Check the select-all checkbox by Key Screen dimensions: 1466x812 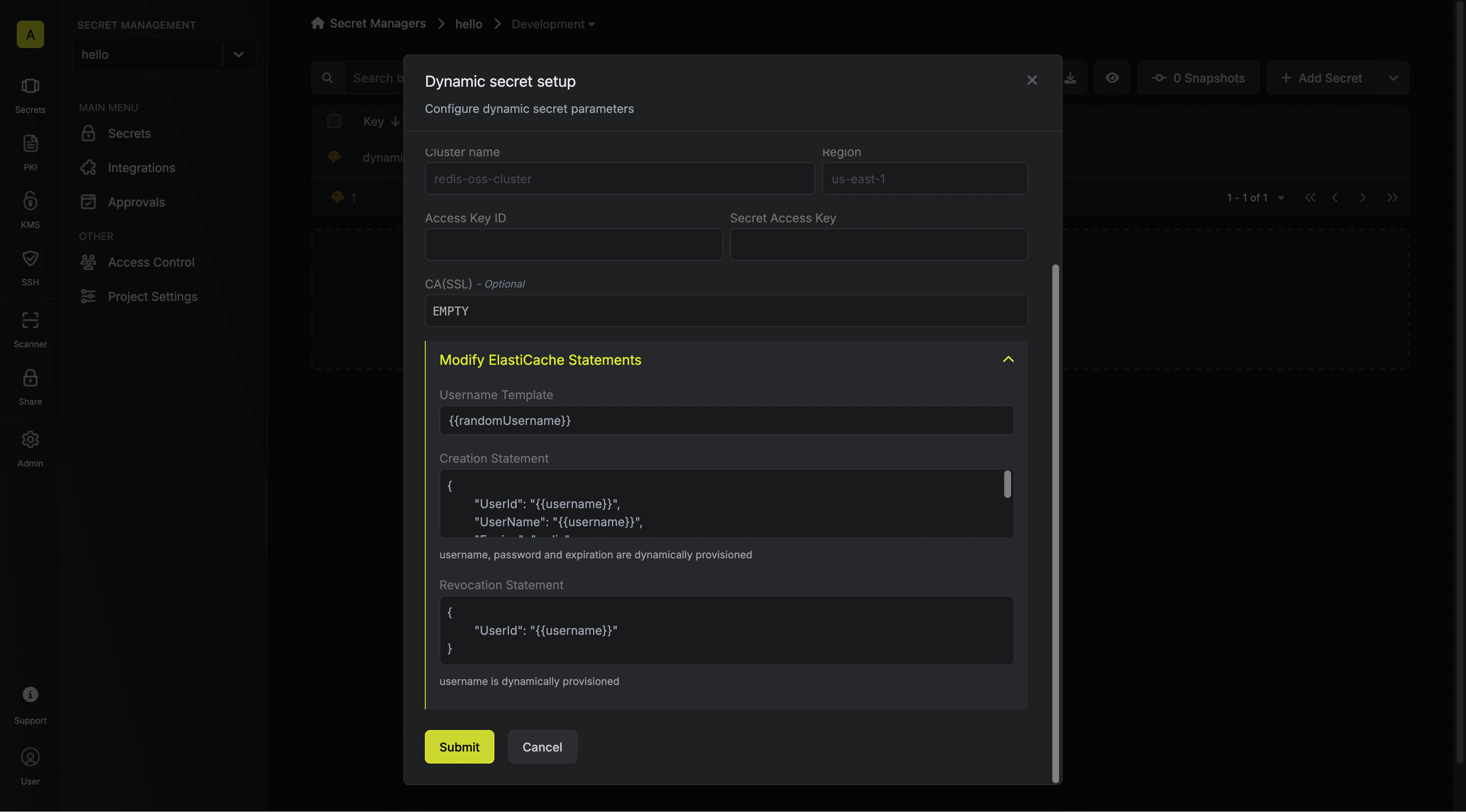[334, 121]
